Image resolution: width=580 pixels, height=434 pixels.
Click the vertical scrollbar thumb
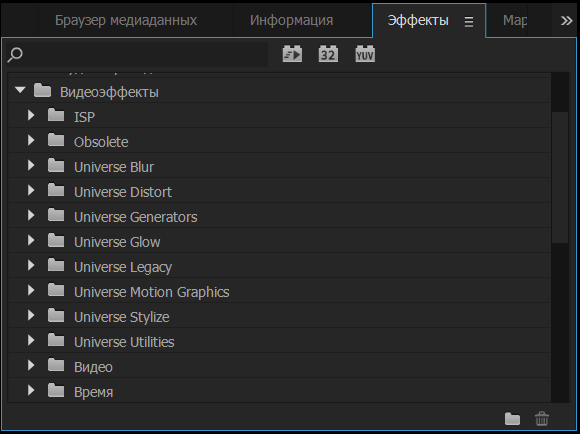pos(560,178)
